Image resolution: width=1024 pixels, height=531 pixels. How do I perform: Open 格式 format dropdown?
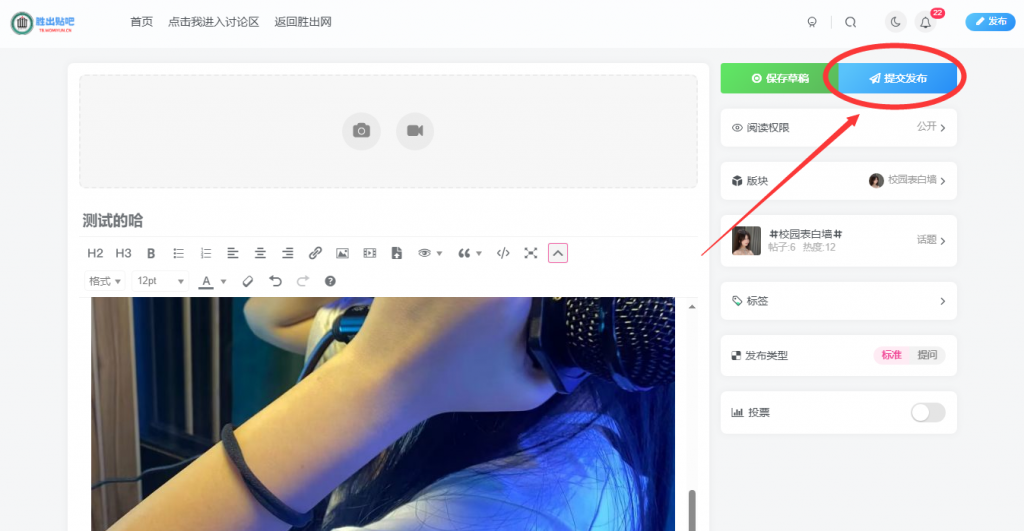104,281
